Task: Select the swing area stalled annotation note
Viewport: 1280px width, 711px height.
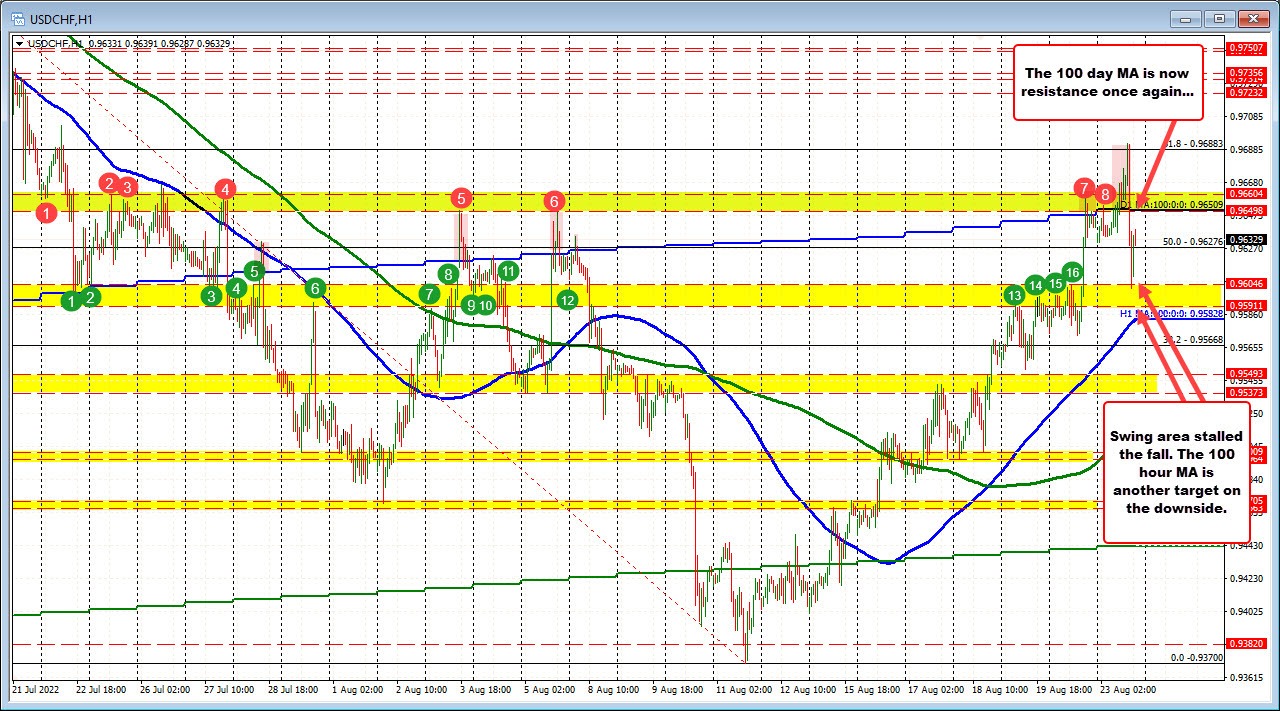Action: 1176,472
